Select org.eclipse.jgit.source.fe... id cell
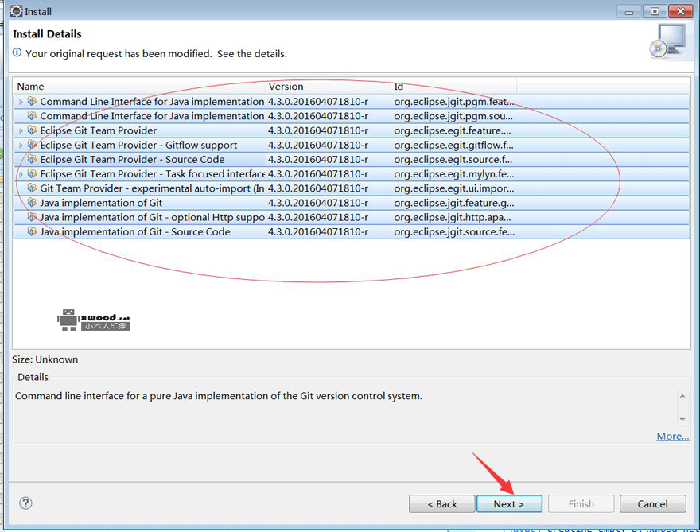Screen dimensions: 700x532 click(x=454, y=232)
